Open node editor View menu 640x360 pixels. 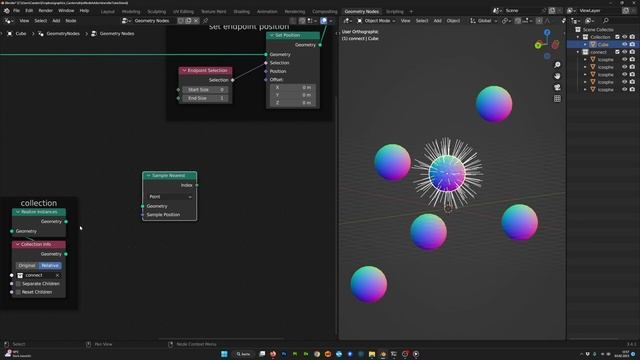24,21
